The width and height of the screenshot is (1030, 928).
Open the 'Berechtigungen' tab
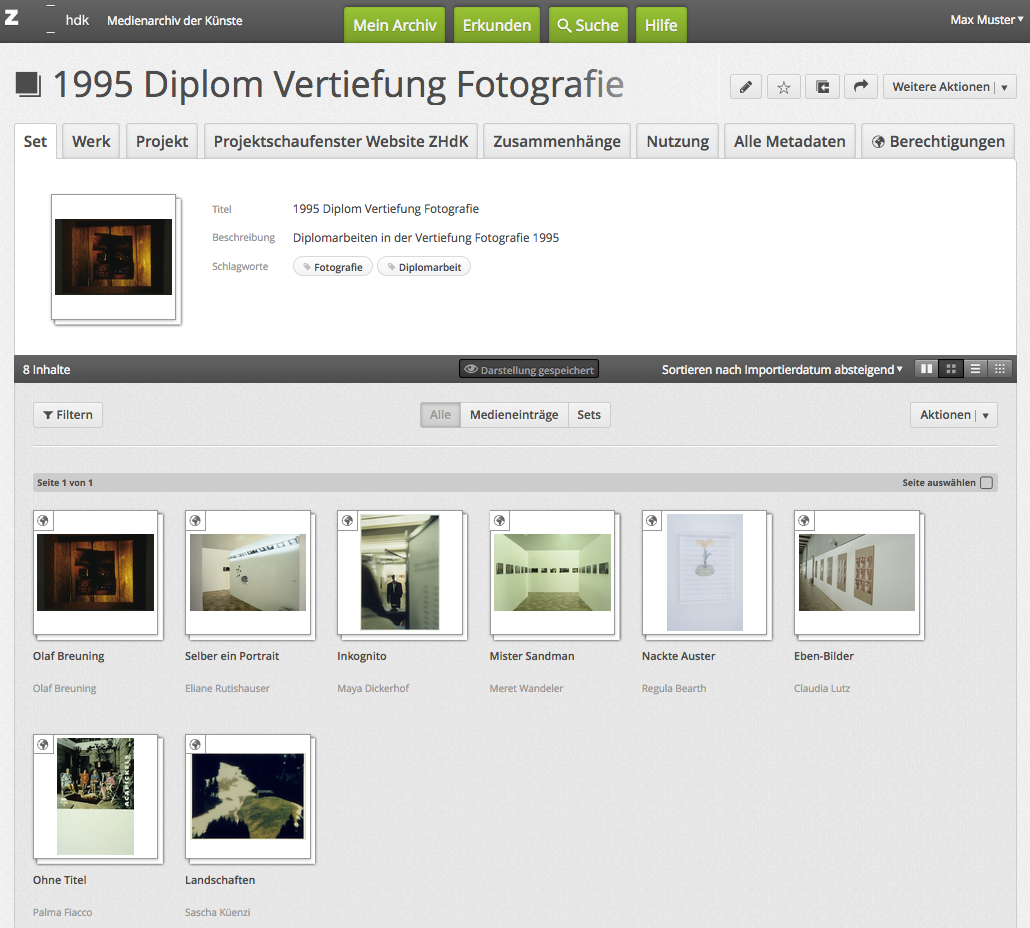(938, 141)
